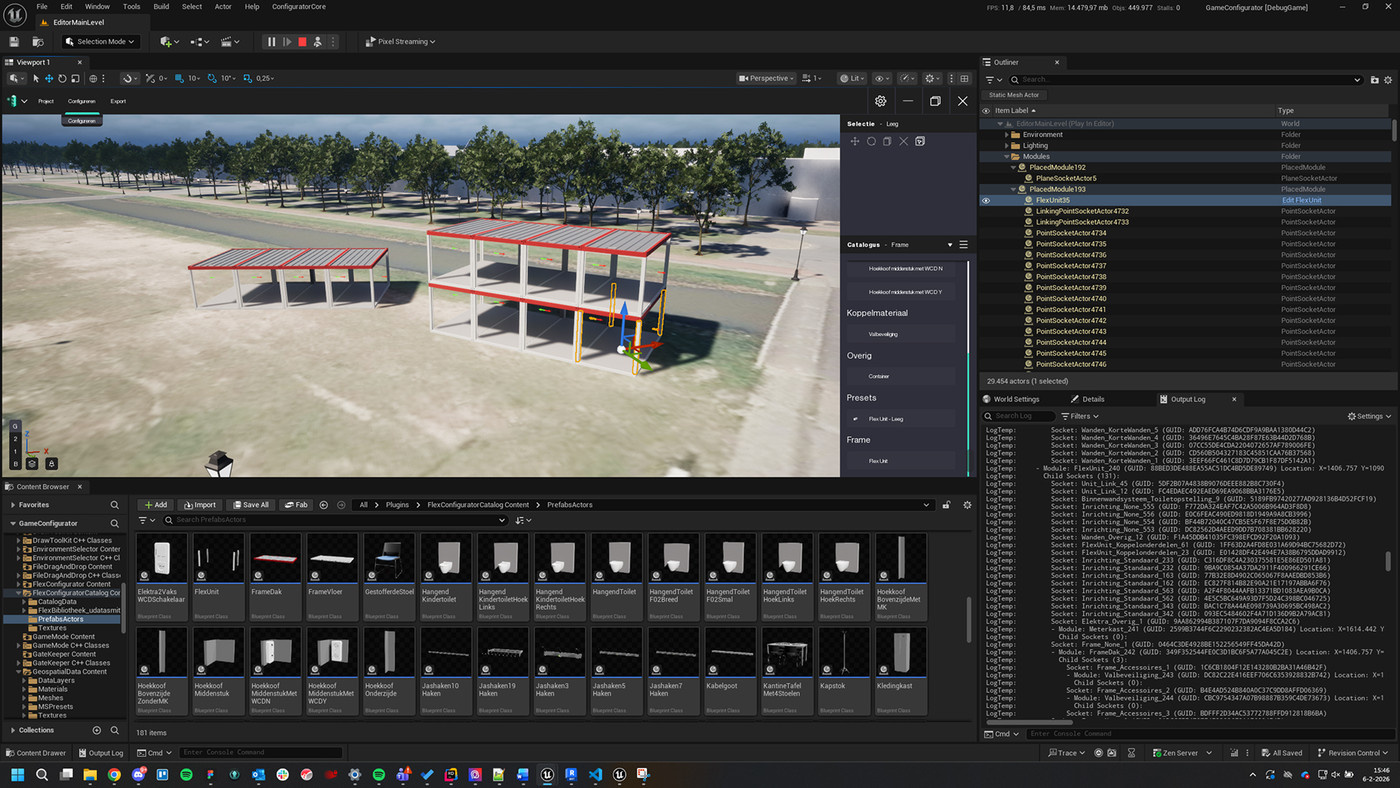
Task: Collapse the PlacedModule193 tree node
Action: (1013, 189)
